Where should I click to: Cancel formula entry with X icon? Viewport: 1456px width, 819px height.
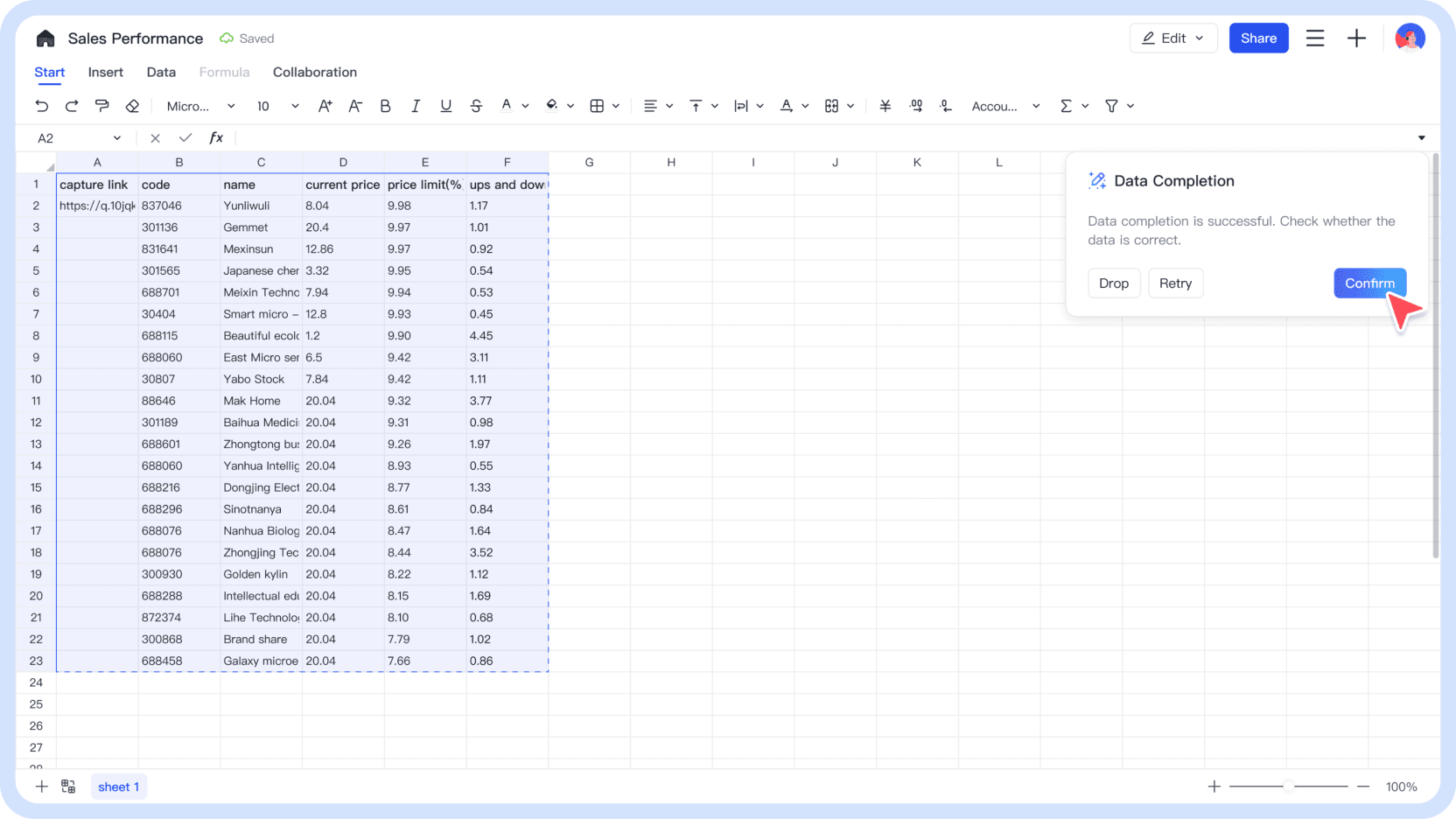click(155, 138)
